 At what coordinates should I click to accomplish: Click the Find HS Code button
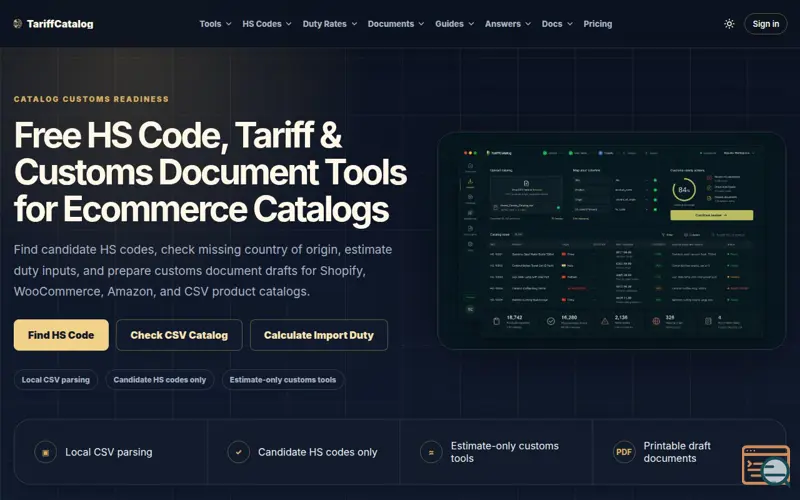click(x=61, y=335)
